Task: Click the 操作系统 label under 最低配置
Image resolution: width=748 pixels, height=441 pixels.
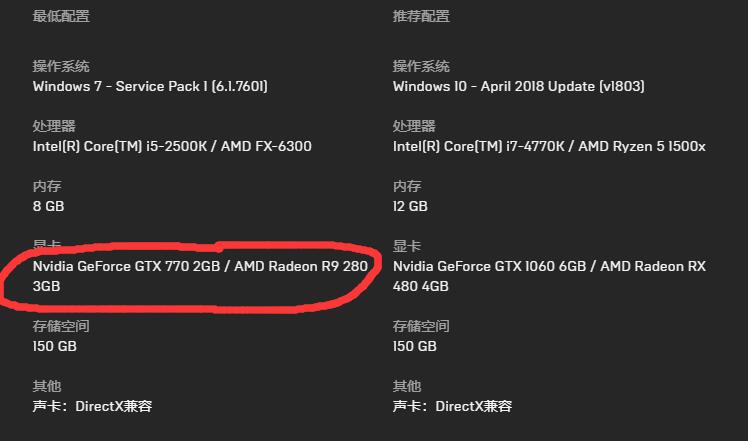Action: pyautogui.click(x=61, y=67)
